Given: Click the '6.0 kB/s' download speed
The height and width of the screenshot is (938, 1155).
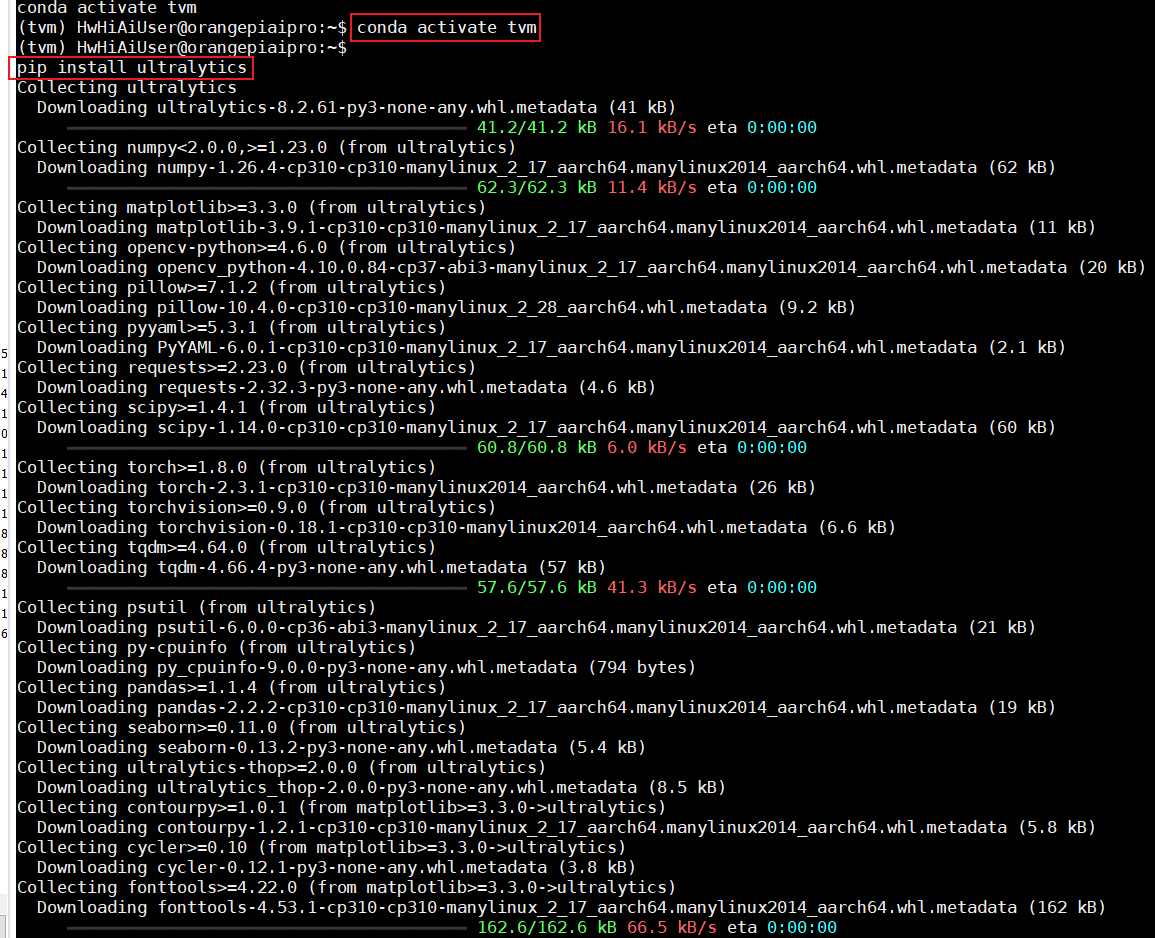Looking at the screenshot, I should [647, 447].
